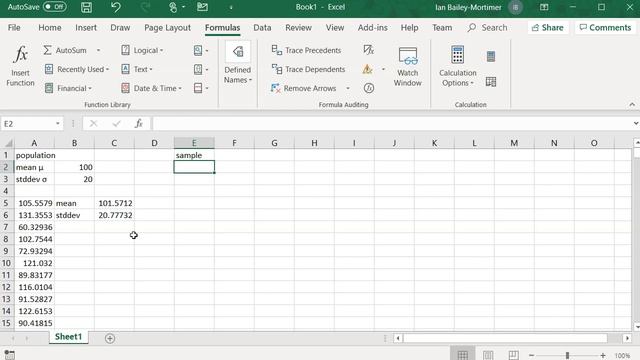Image resolution: width=640 pixels, height=360 pixels.
Task: Click the zoom out minus button
Action: point(531,356)
